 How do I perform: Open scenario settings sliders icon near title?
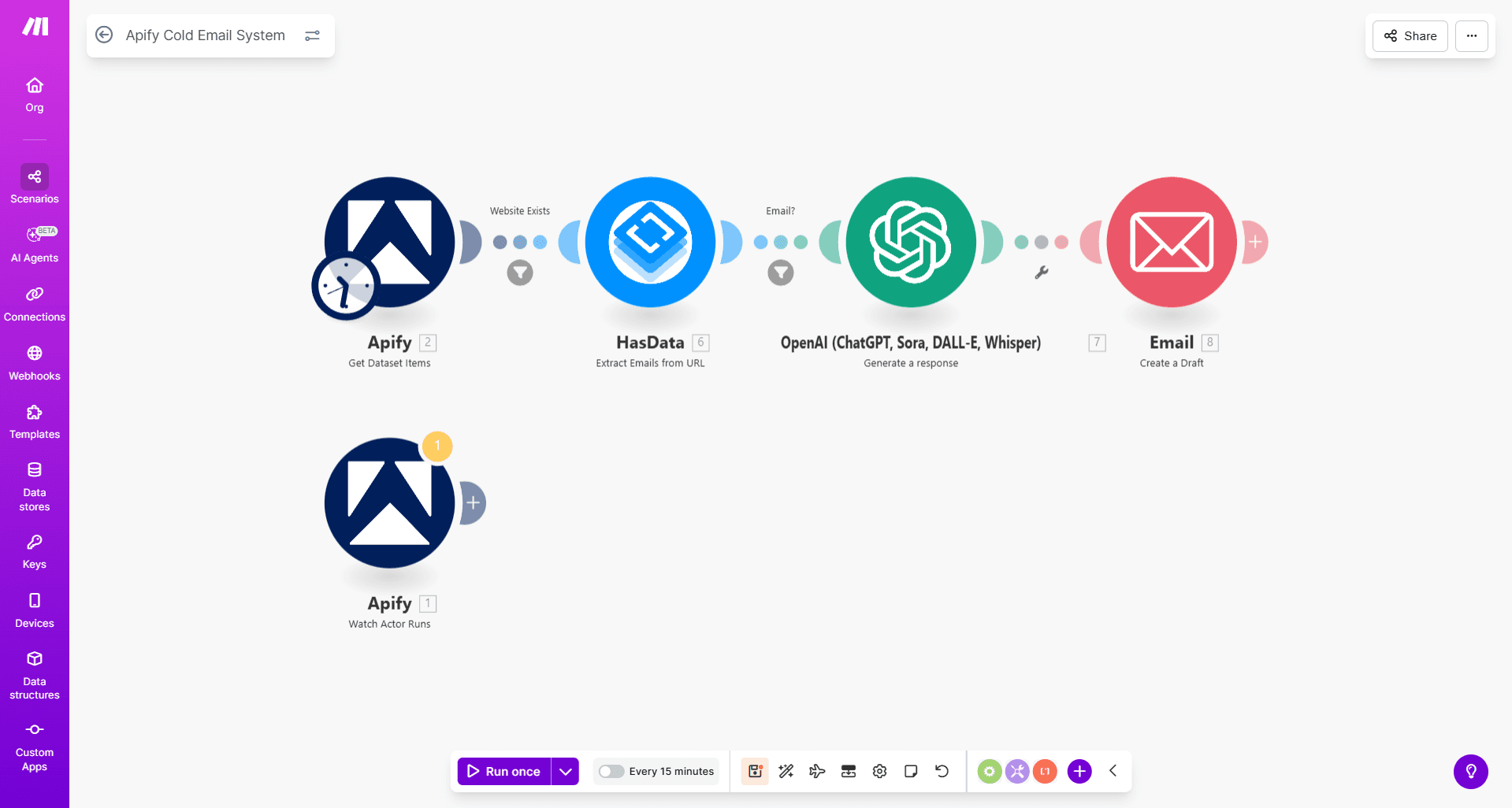(x=313, y=35)
